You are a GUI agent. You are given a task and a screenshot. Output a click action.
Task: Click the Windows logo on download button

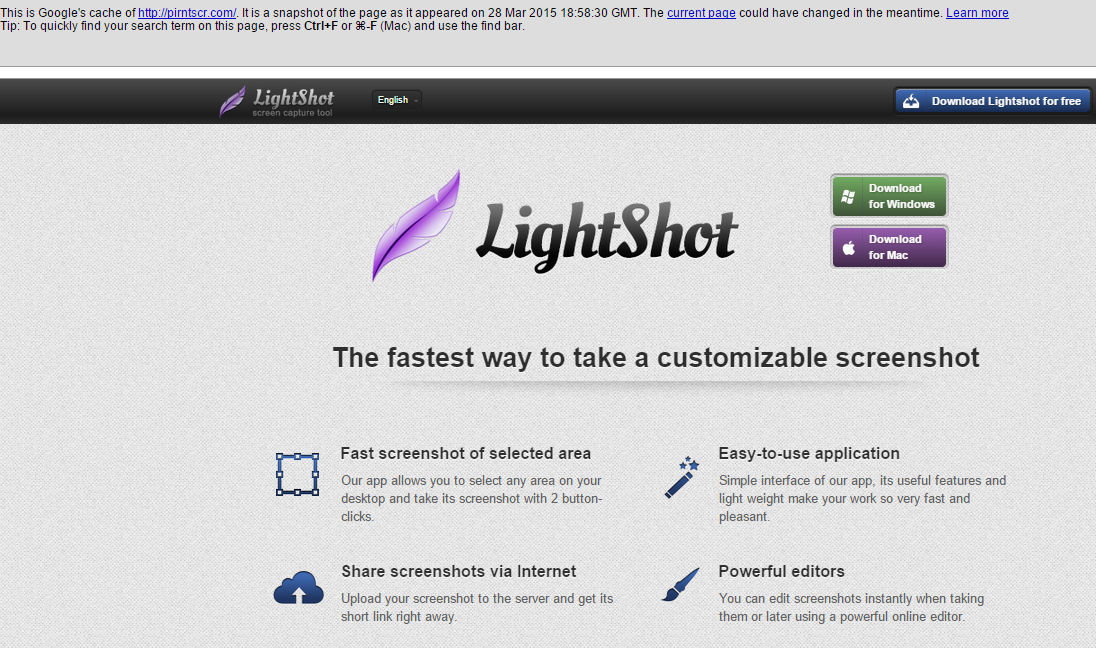coord(849,196)
